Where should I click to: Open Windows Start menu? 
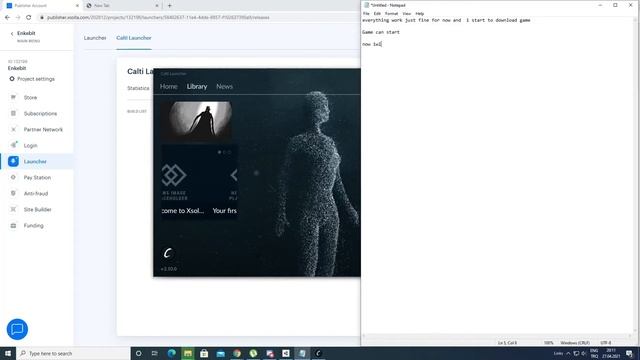(x=8, y=353)
